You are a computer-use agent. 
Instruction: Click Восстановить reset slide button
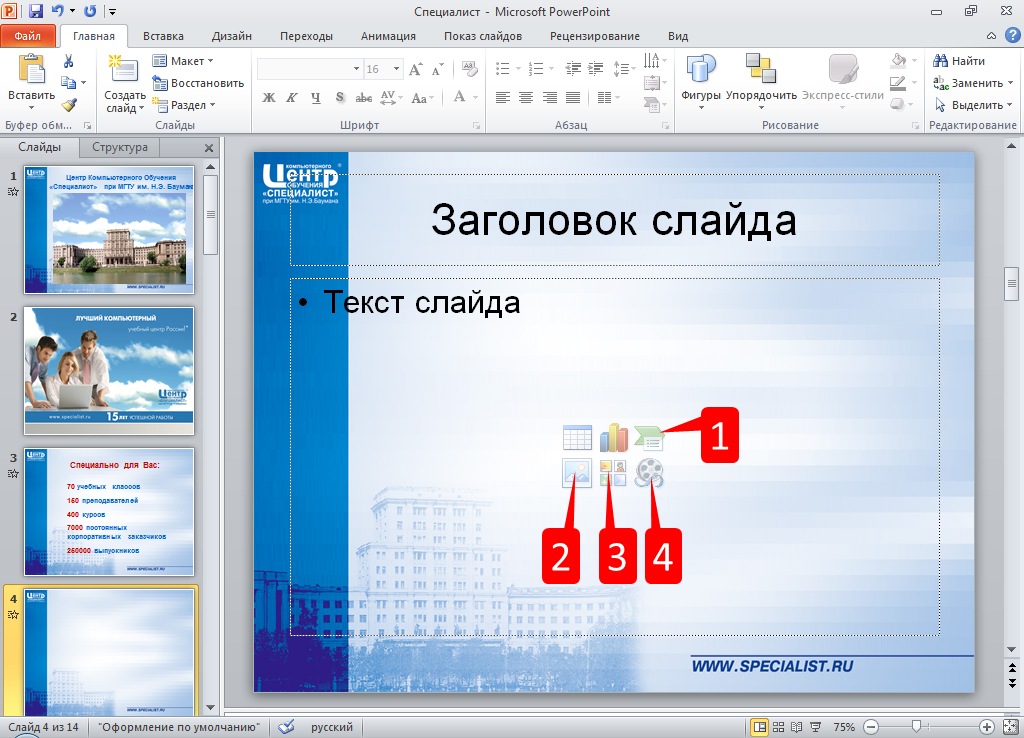pos(198,83)
